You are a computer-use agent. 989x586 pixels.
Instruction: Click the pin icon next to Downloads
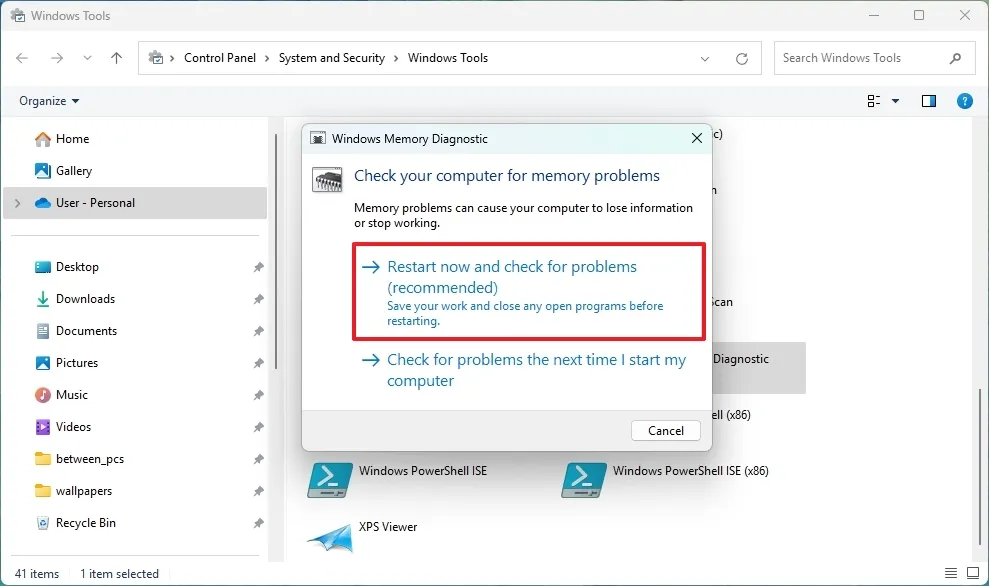pos(259,299)
